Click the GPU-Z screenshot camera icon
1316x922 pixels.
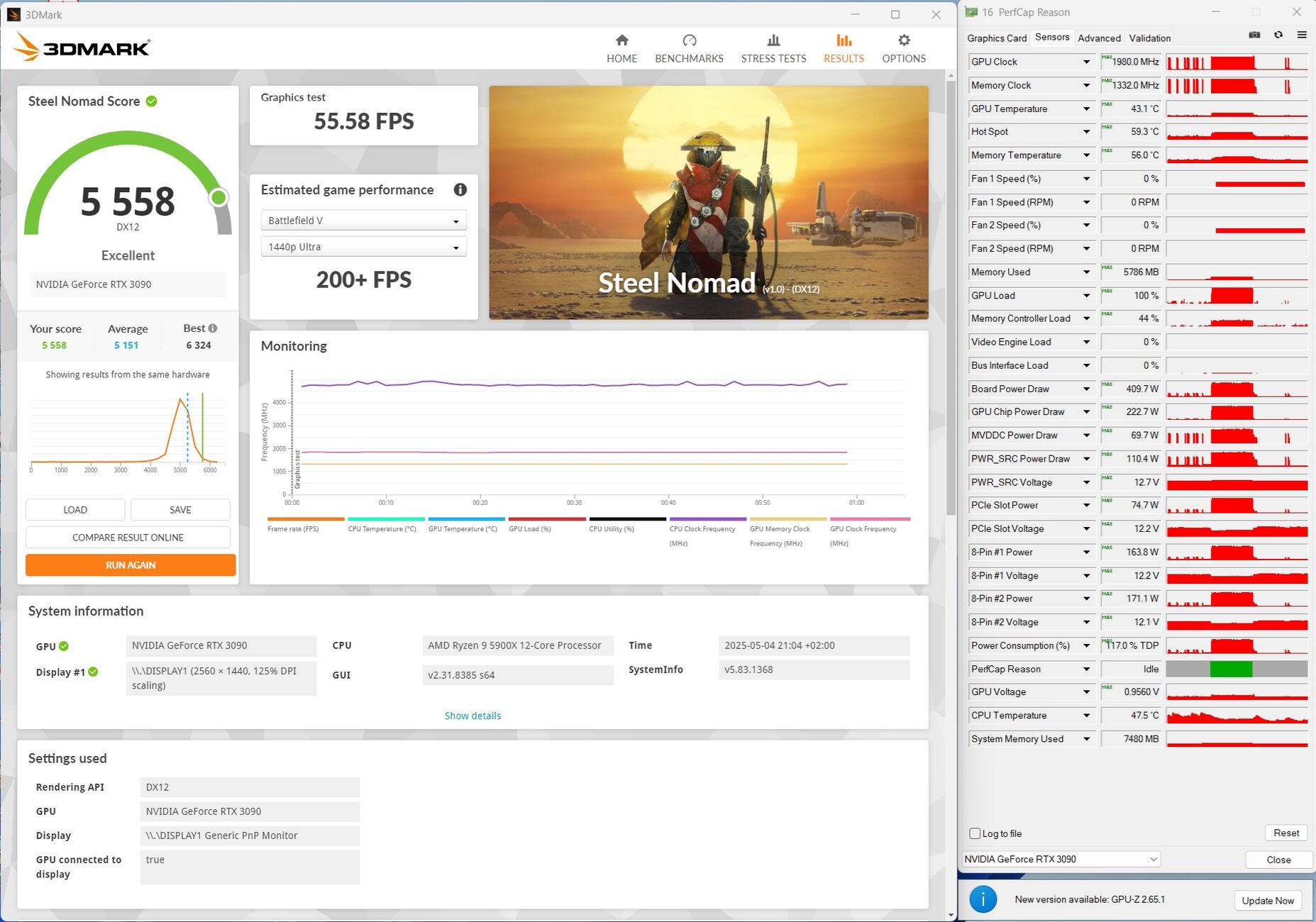click(x=1254, y=35)
